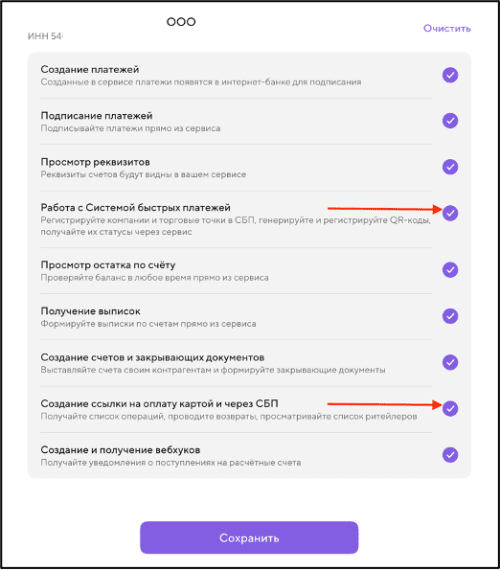Select the Просмотр реквизитов row title
Image resolution: width=500 pixels, height=570 pixels.
(95, 162)
